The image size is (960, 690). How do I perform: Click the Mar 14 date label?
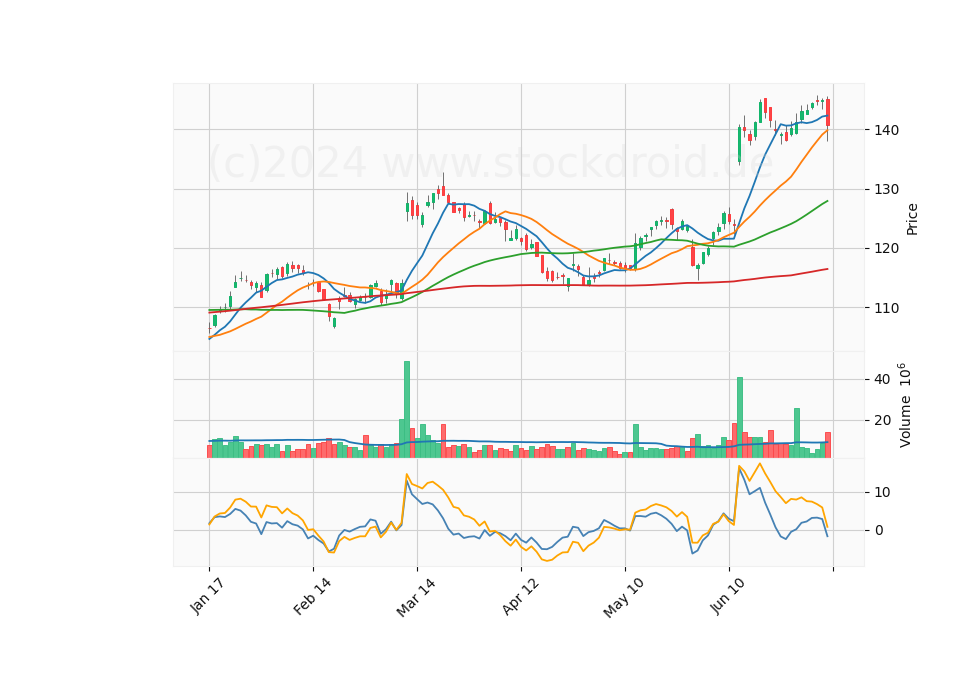coord(416,597)
